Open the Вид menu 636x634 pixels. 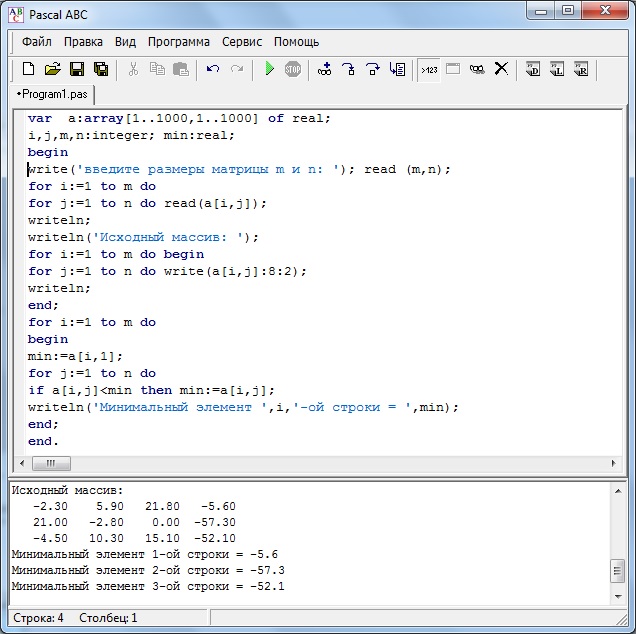coord(125,42)
